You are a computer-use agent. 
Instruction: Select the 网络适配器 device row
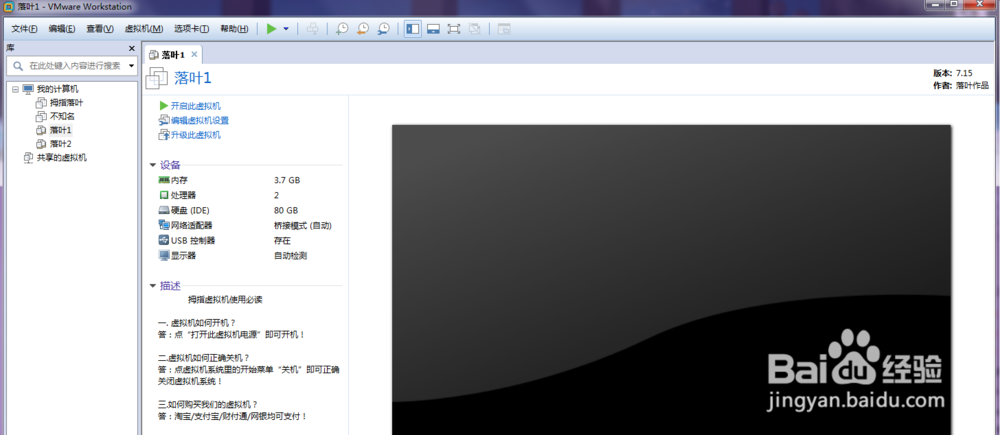coord(249,226)
